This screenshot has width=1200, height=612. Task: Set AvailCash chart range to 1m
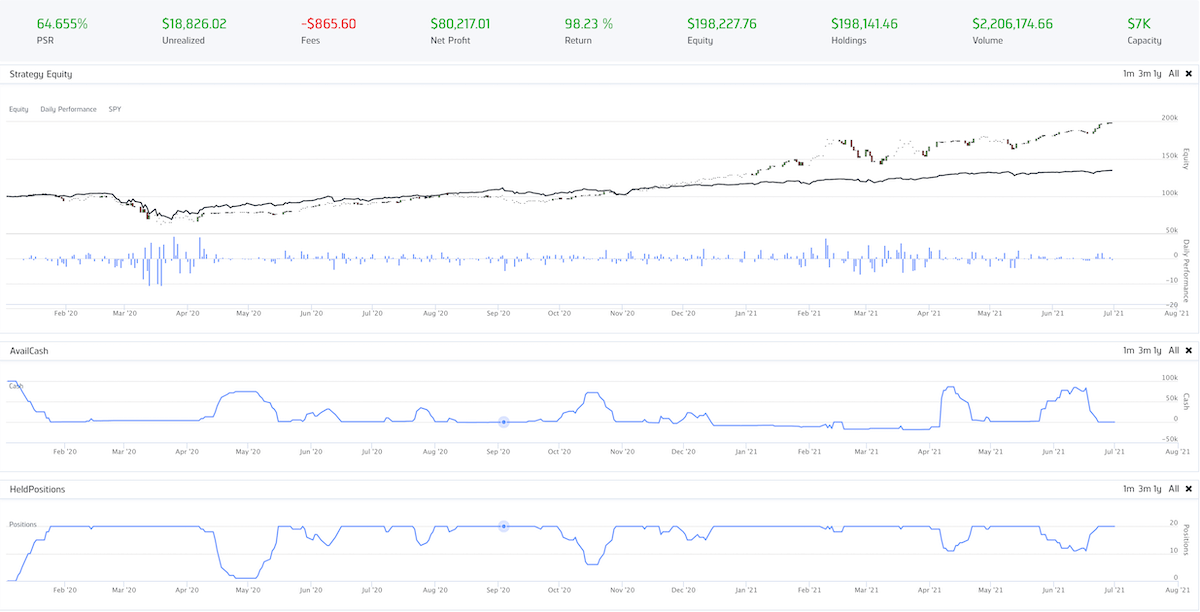point(1128,351)
